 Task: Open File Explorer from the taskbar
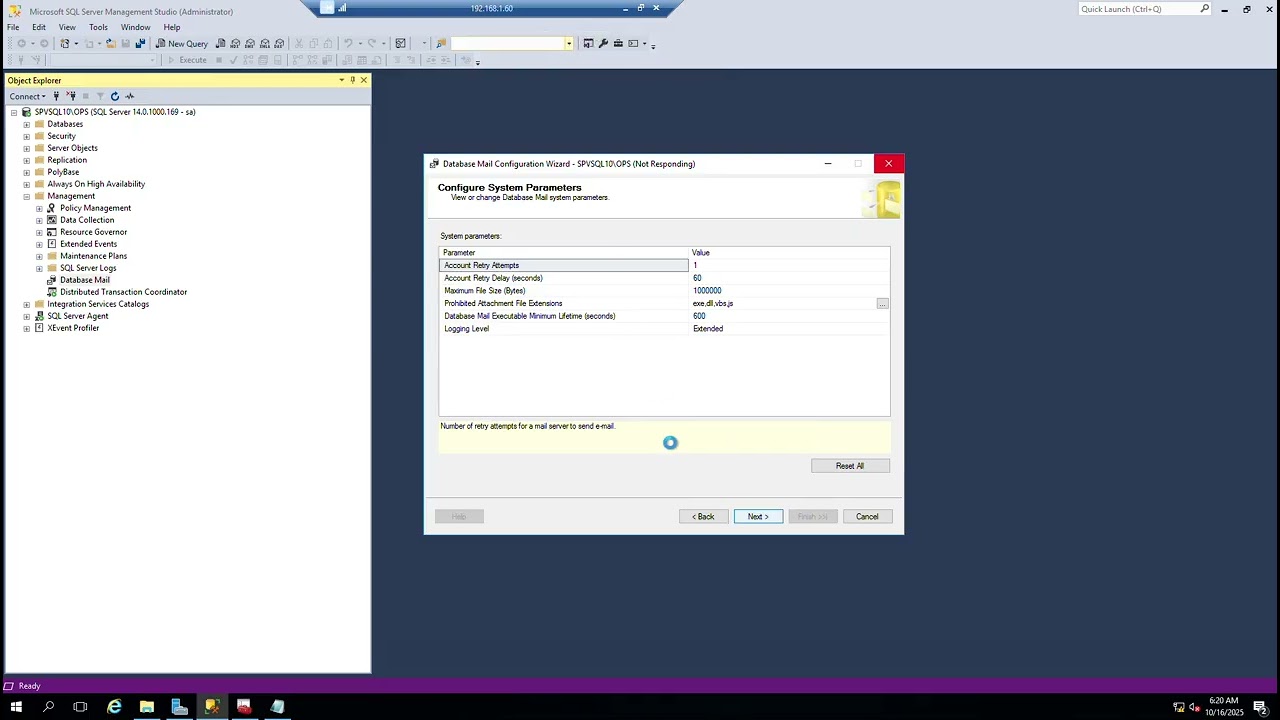147,707
